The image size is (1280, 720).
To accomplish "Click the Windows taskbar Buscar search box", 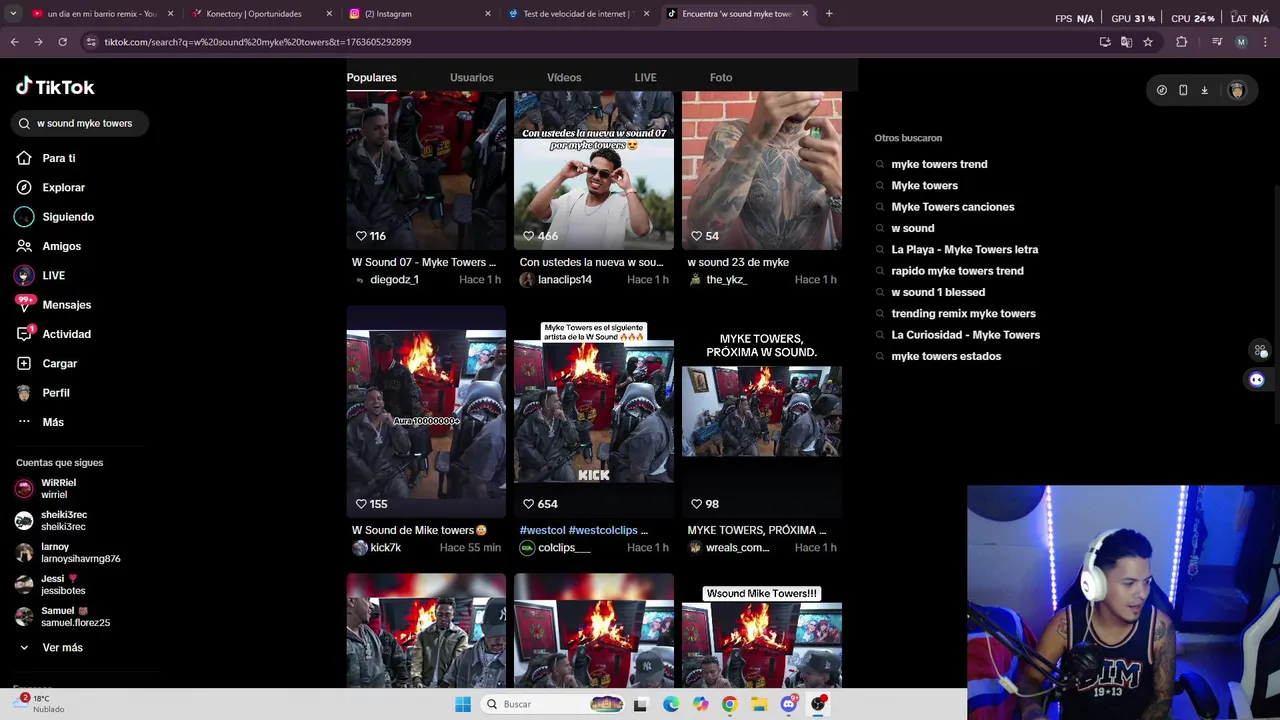I will (552, 704).
